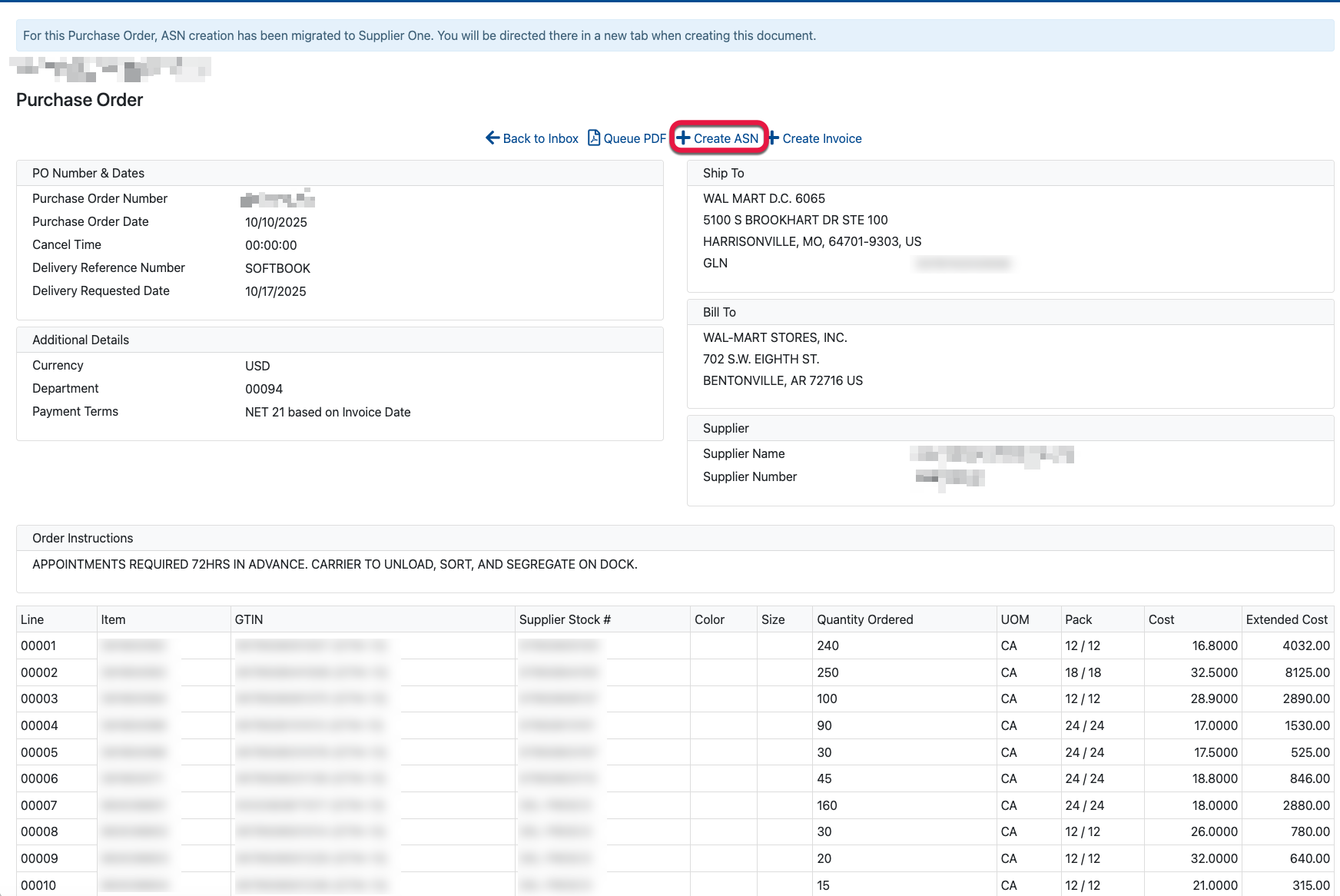Image resolution: width=1340 pixels, height=896 pixels.
Task: Click the 8125.00 extended cost cell
Action: coord(1307,672)
